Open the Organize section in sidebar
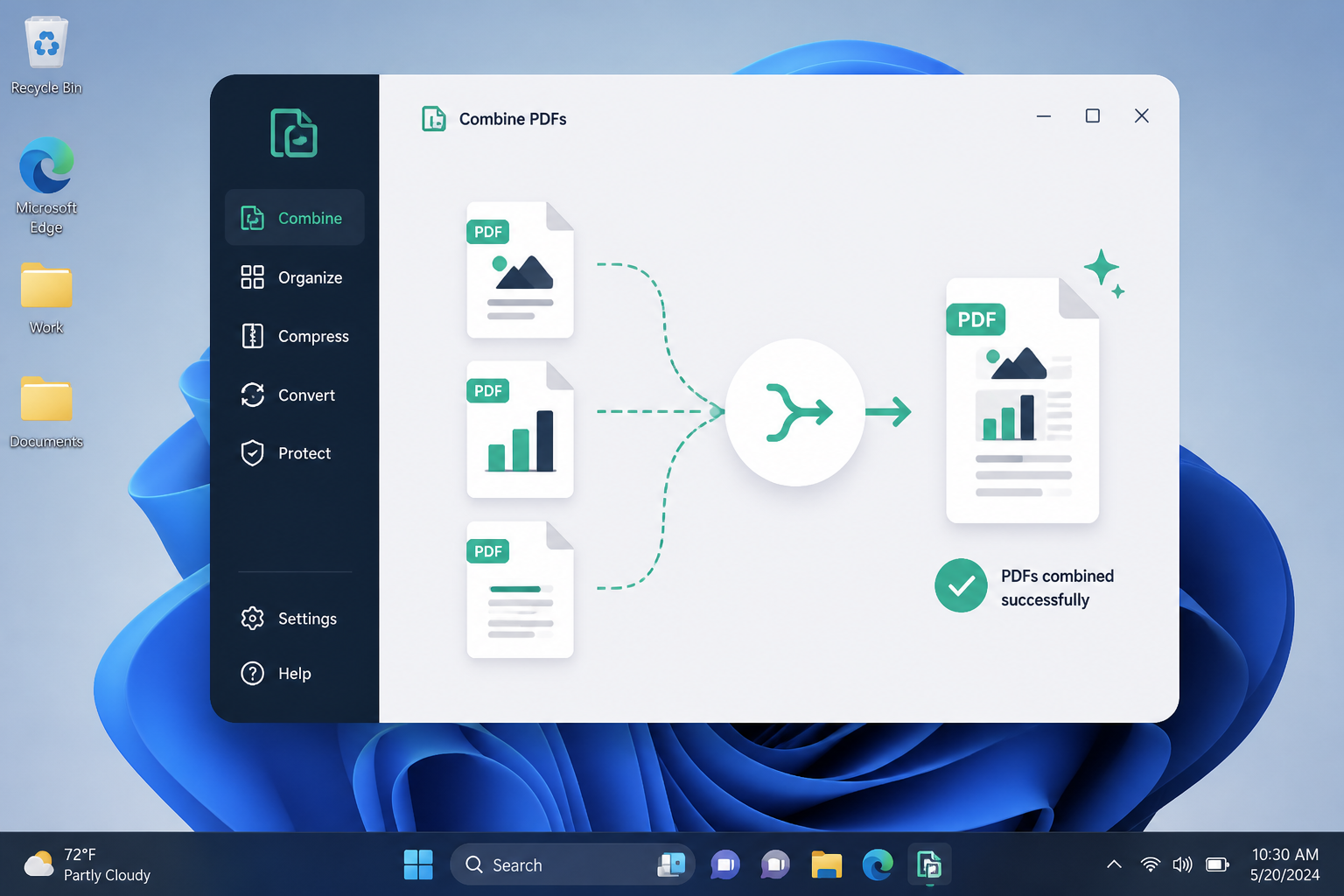The height and width of the screenshot is (896, 1344). click(x=294, y=277)
